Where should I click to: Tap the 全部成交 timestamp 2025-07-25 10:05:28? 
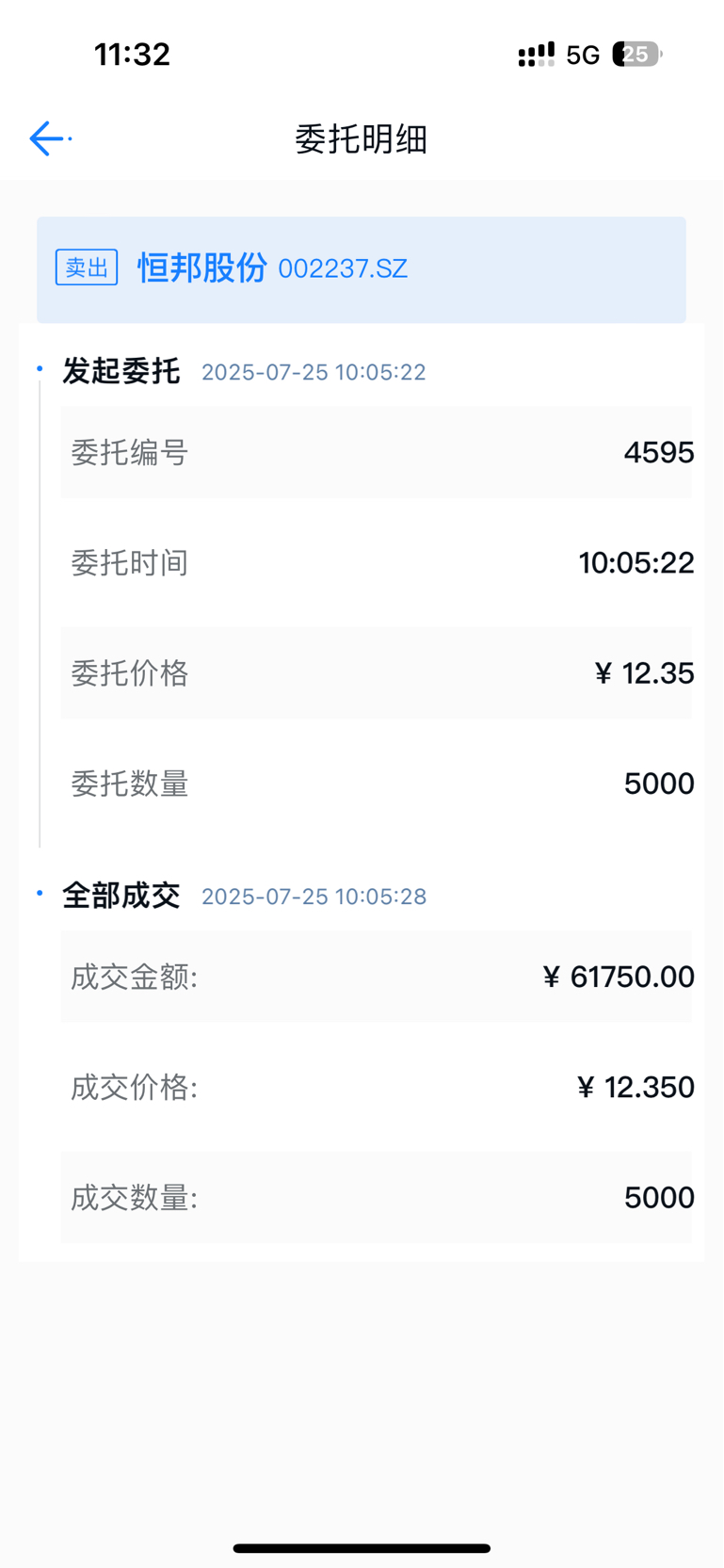[x=314, y=896]
